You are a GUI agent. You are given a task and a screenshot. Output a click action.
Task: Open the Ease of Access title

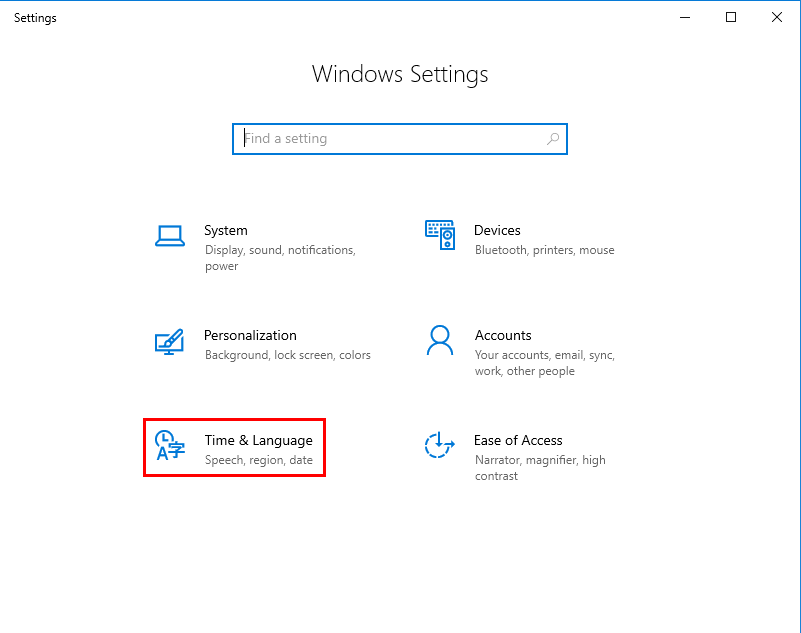pos(518,440)
